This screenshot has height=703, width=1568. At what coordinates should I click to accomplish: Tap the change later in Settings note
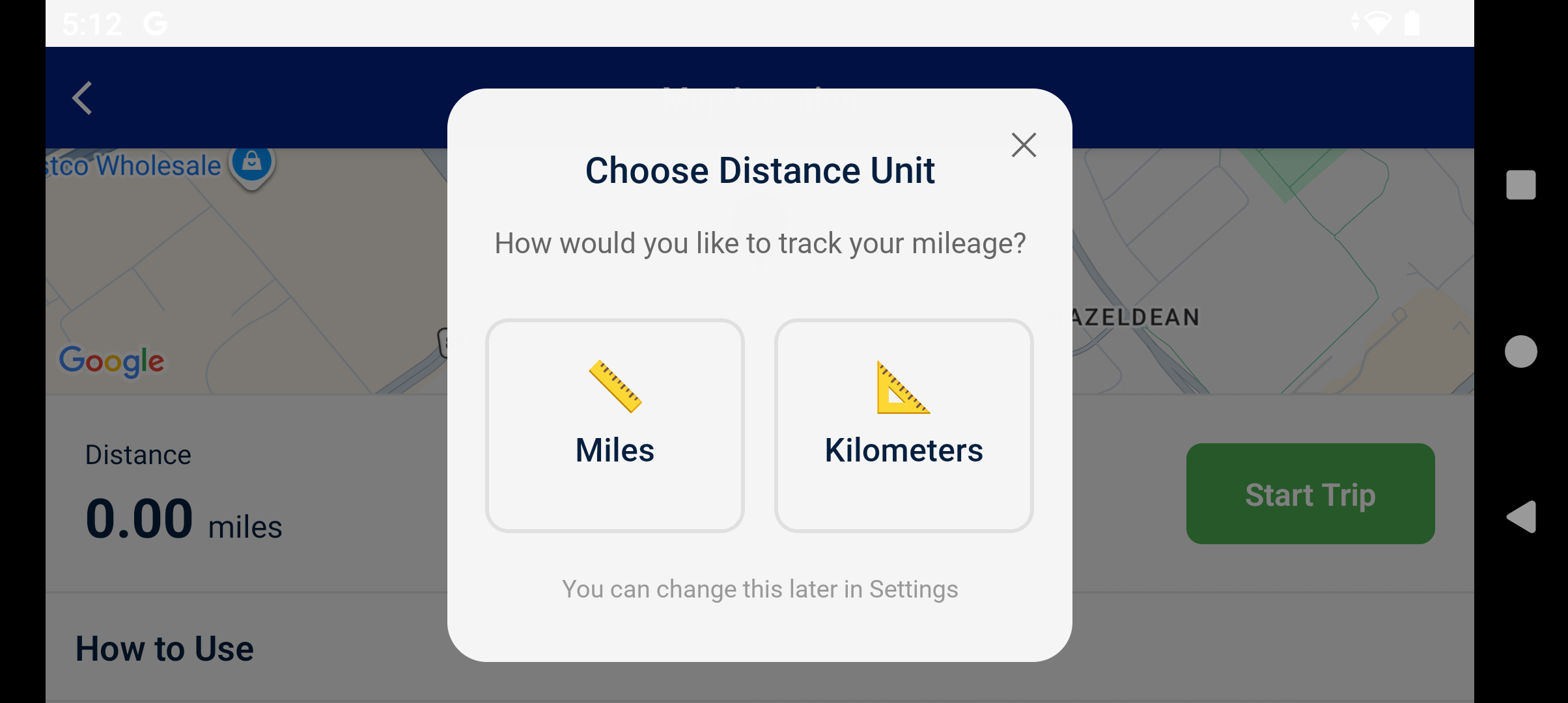[x=760, y=589]
